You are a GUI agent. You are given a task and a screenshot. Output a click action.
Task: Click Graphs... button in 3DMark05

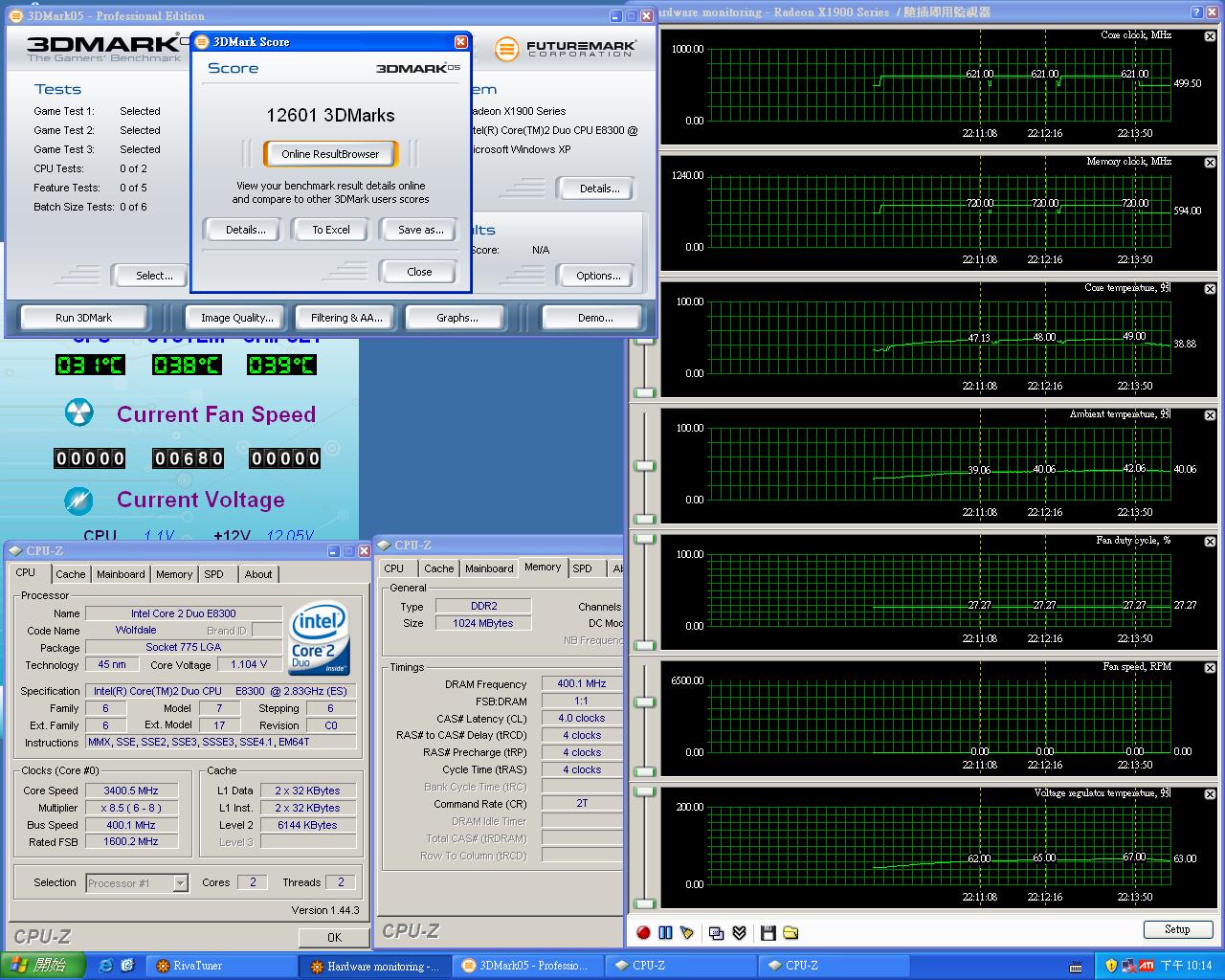tap(457, 318)
